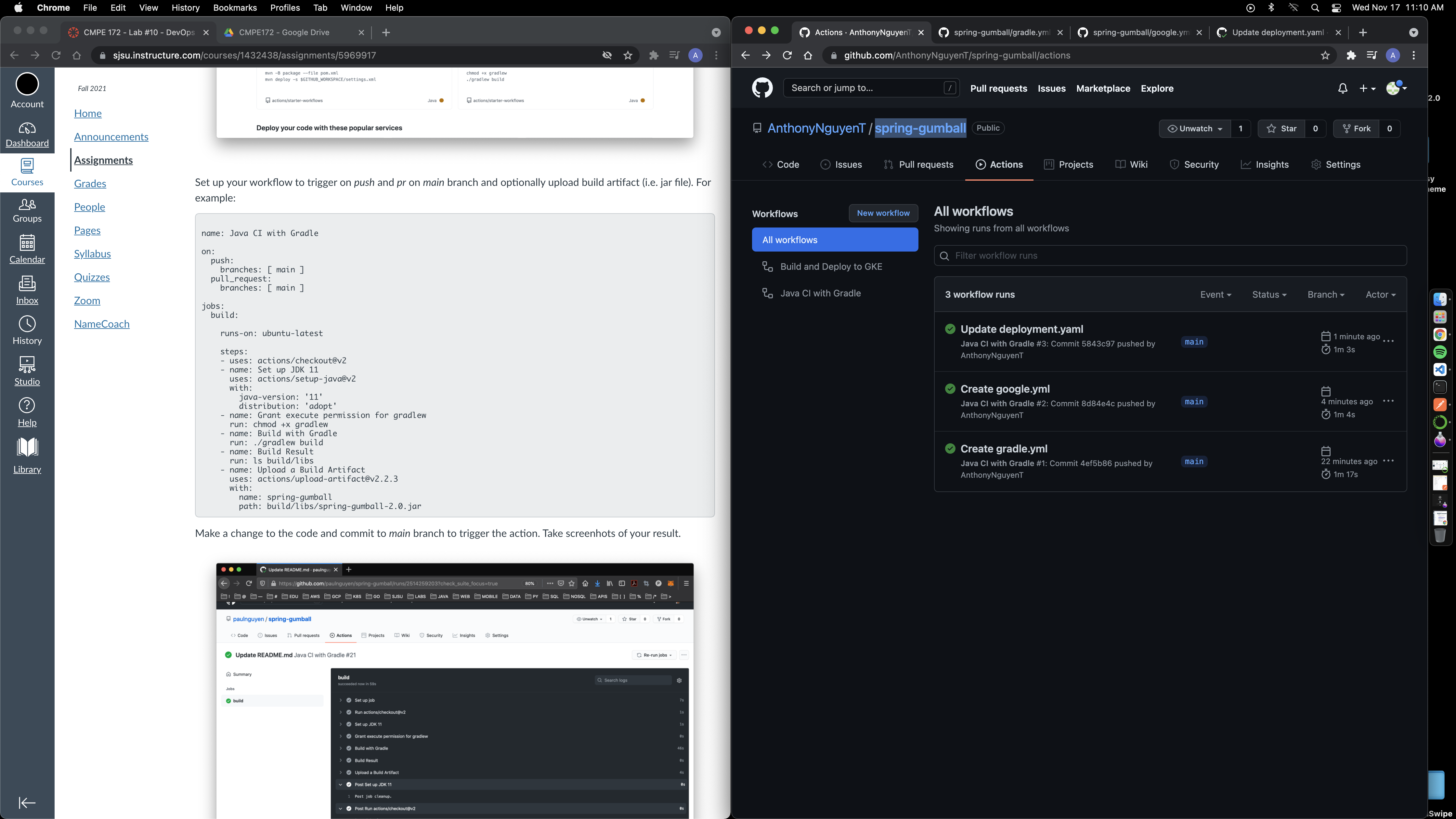Collapse the Canvas navigation arrow
This screenshot has width=1456, height=819.
[27, 802]
